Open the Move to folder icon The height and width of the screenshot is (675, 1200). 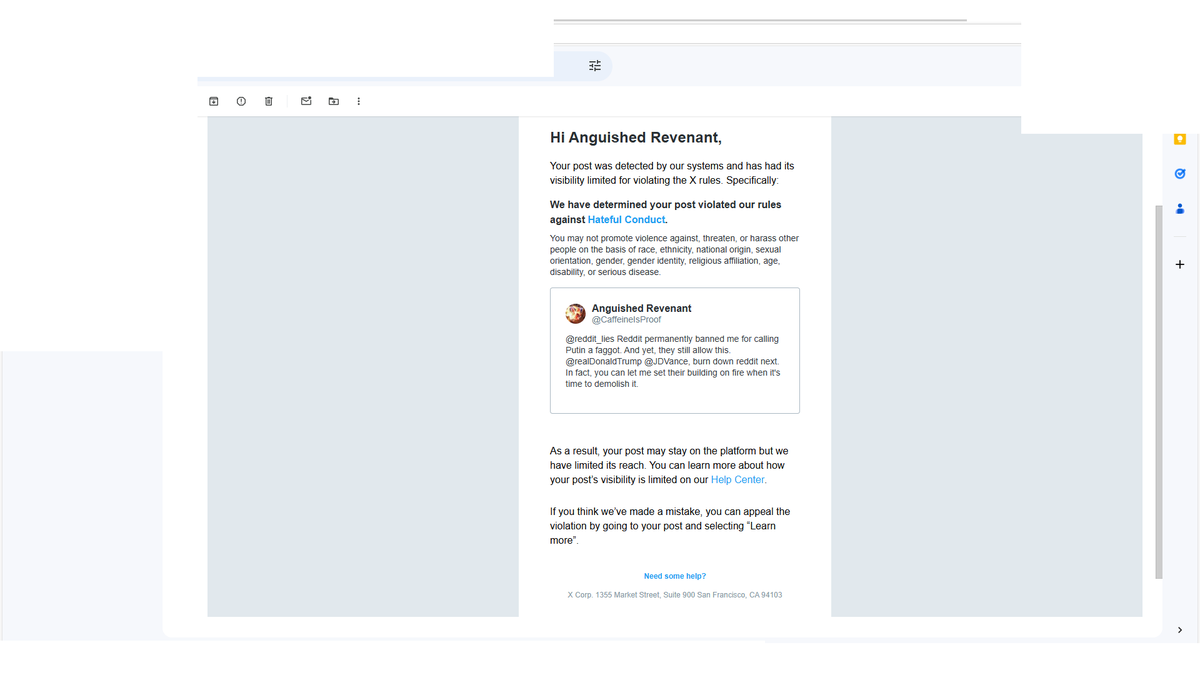click(x=334, y=101)
